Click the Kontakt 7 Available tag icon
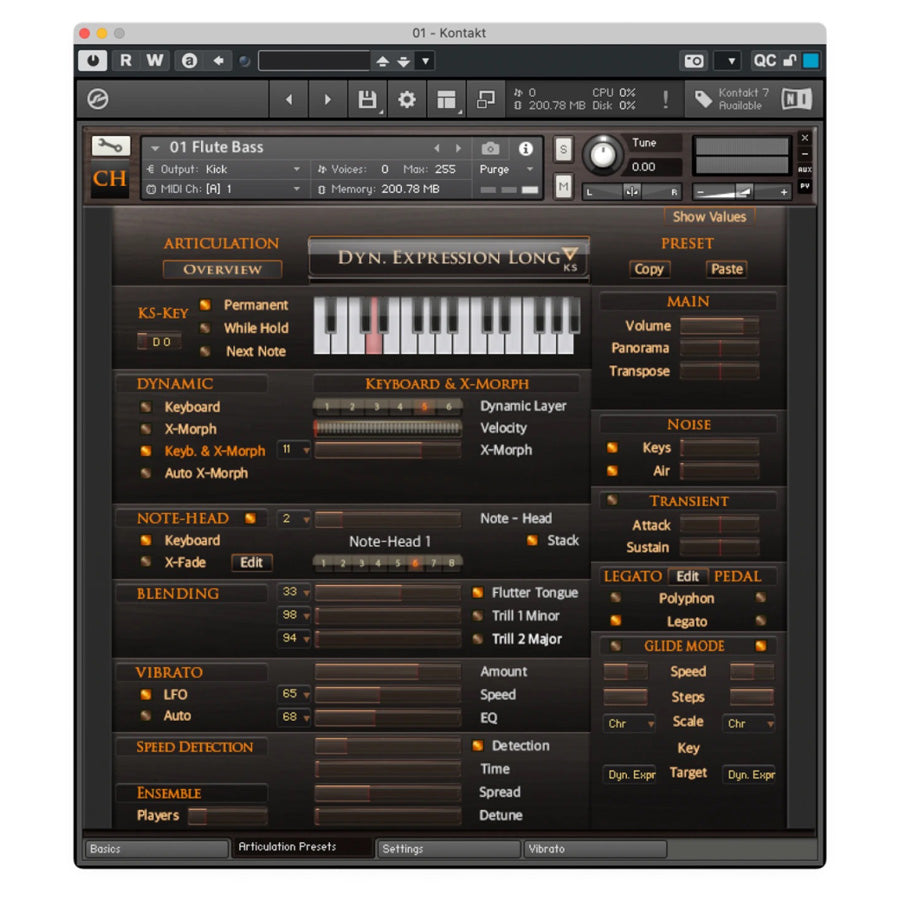 (x=704, y=99)
